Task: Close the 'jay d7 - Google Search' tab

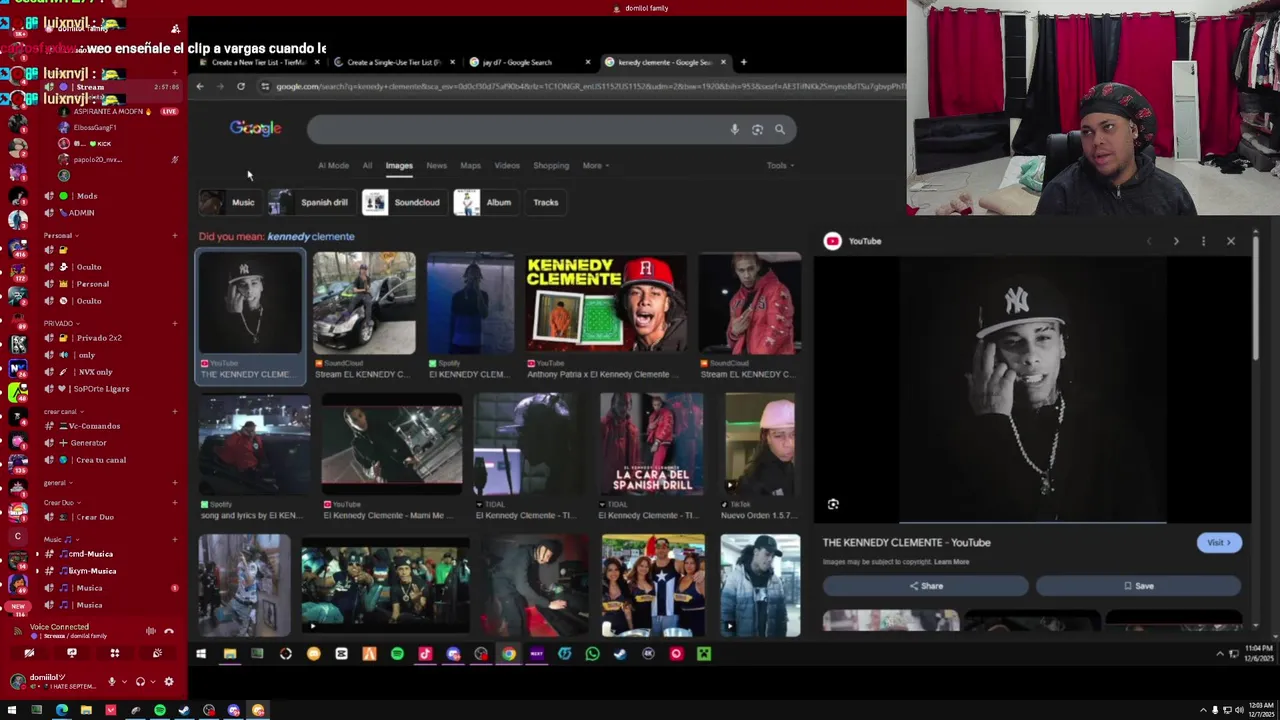Action: tap(587, 62)
